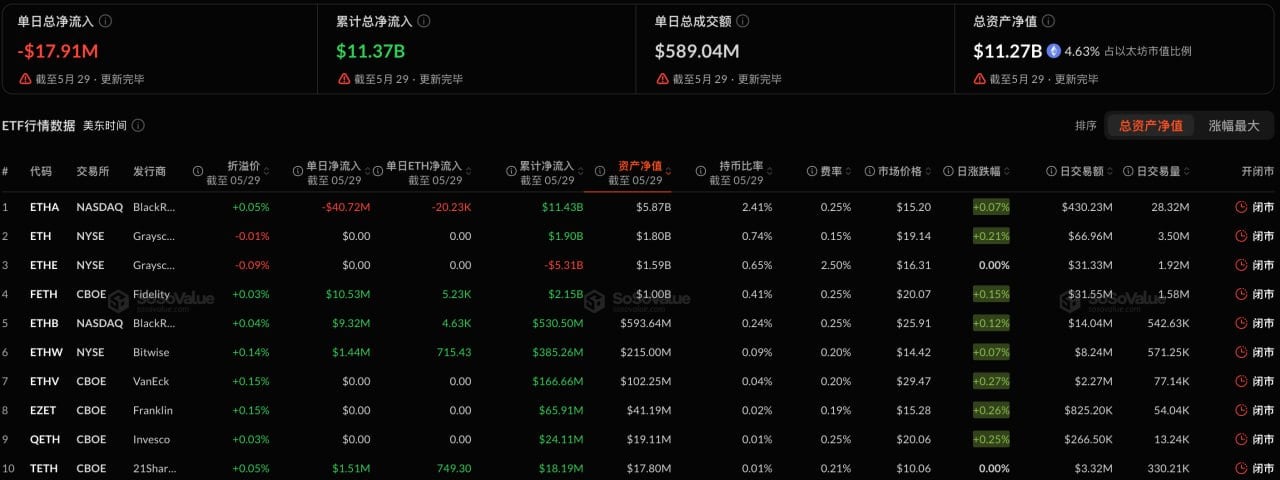Open info icon of 日交易量 column
The width and height of the screenshot is (1280, 480).
[1129, 171]
